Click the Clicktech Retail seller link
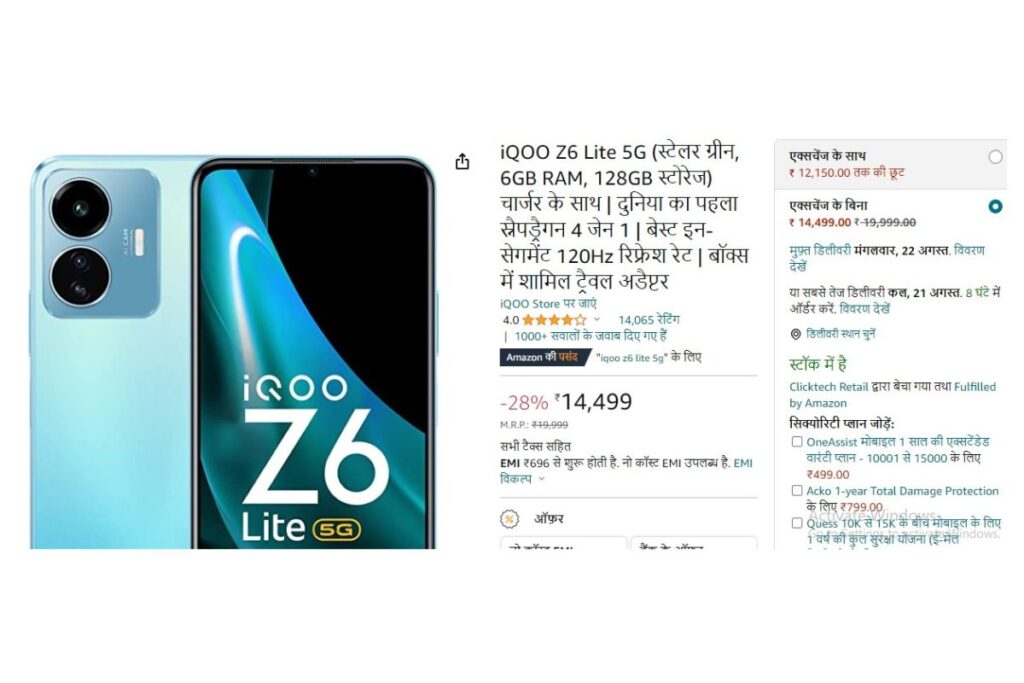 coord(829,387)
